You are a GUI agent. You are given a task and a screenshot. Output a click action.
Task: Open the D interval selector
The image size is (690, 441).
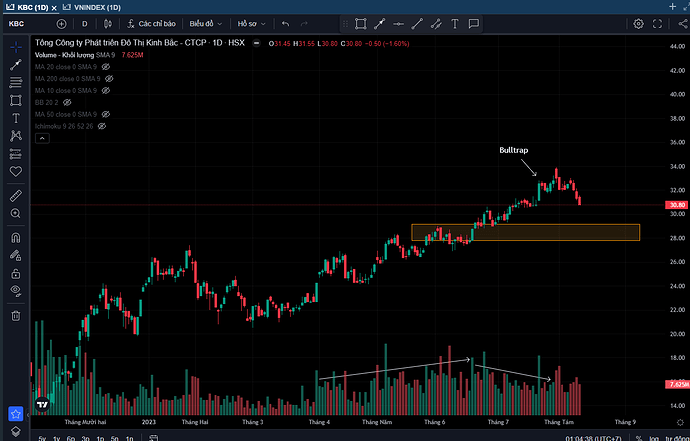84,24
